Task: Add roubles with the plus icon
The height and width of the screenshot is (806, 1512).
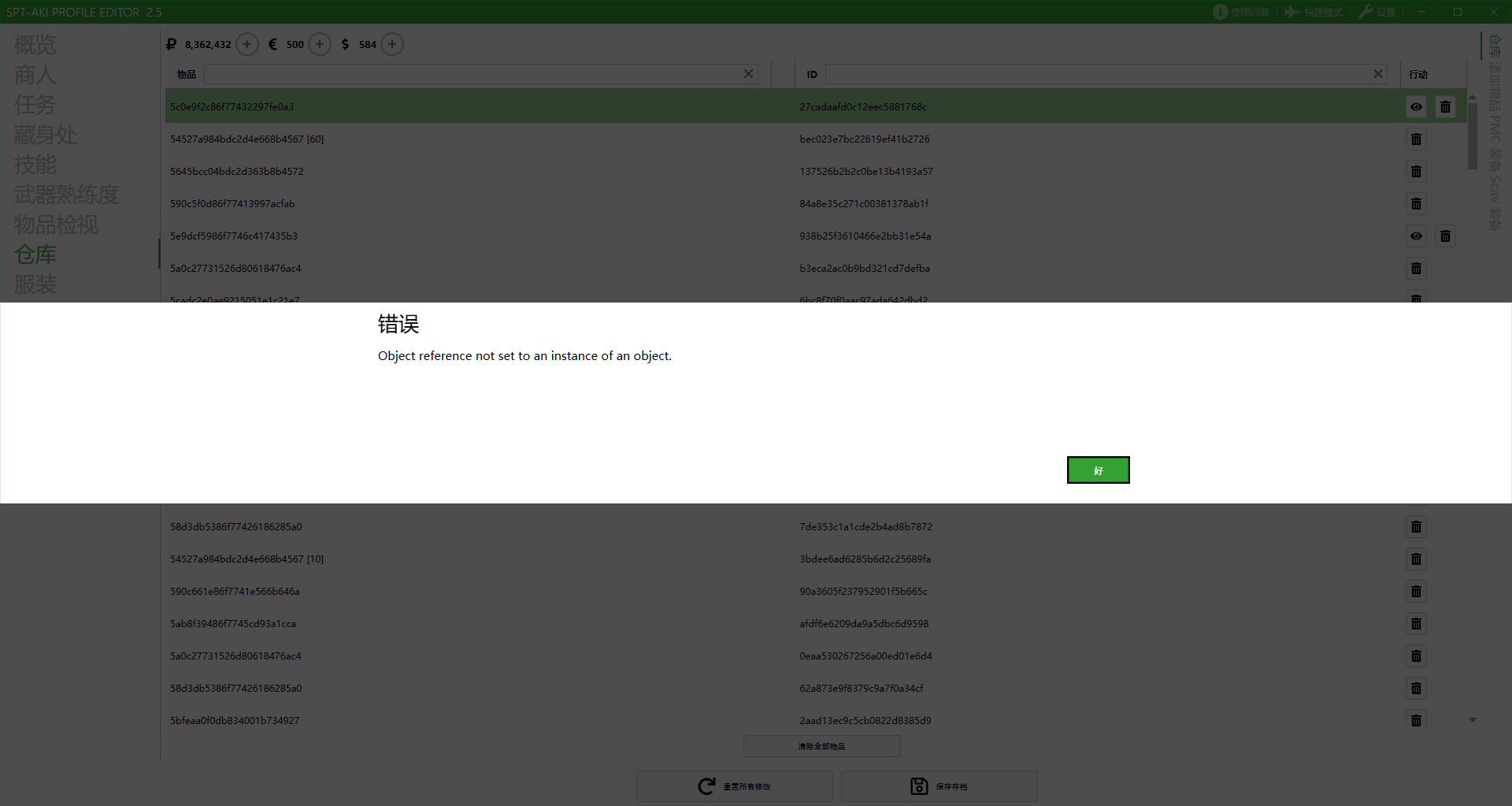Action: click(x=247, y=44)
